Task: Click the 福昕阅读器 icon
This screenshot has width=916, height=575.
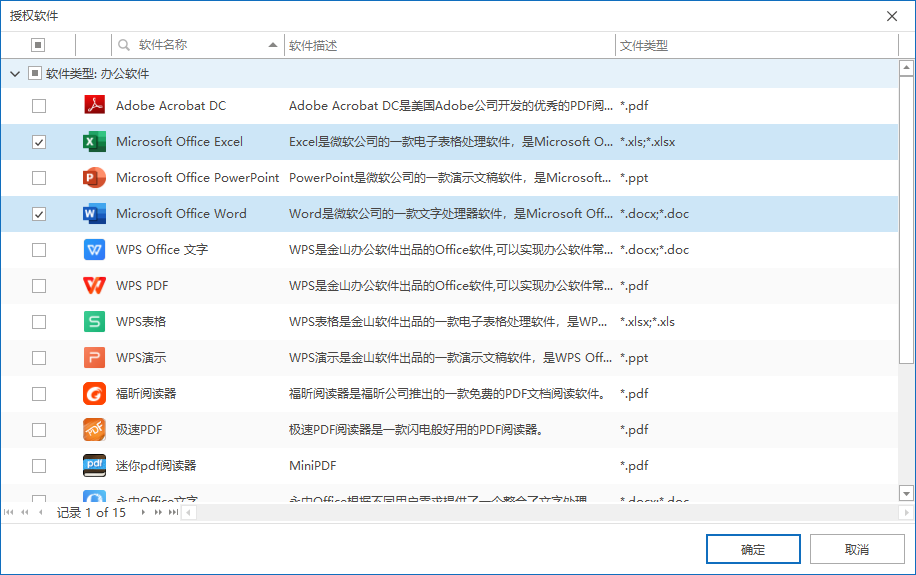Action: (x=94, y=394)
